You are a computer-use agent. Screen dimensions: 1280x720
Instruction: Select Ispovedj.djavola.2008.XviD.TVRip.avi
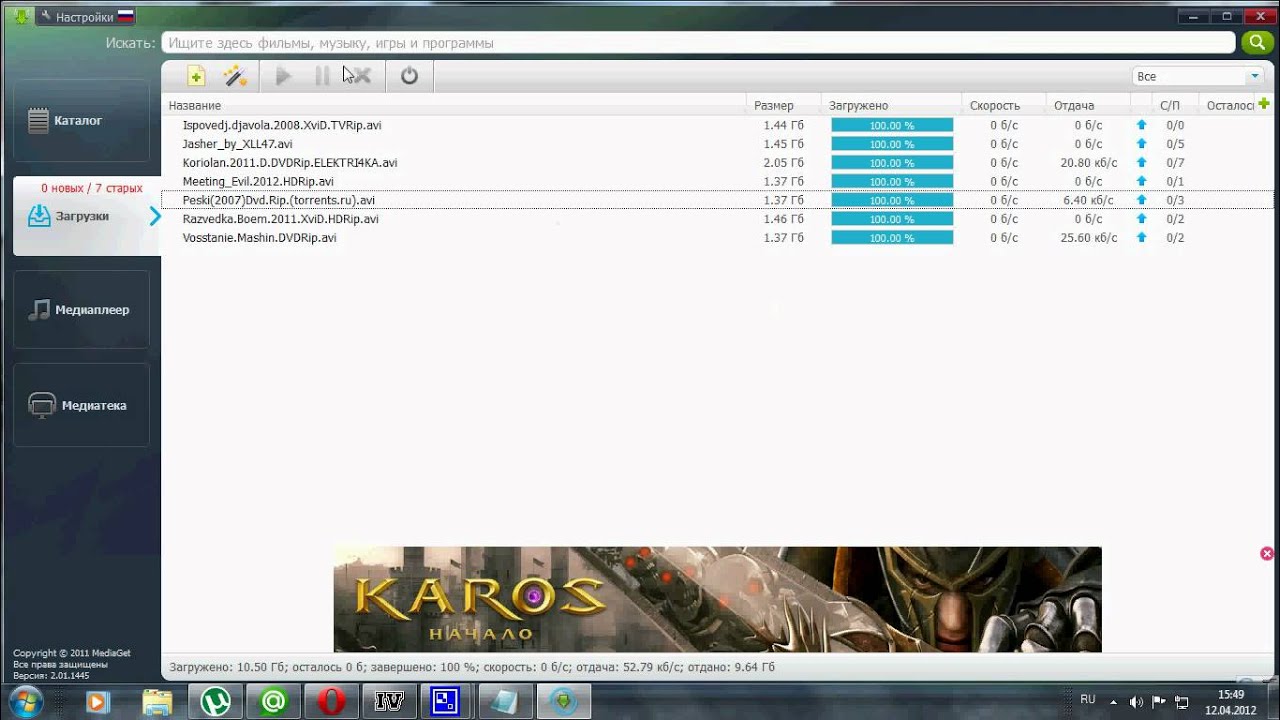(x=282, y=125)
